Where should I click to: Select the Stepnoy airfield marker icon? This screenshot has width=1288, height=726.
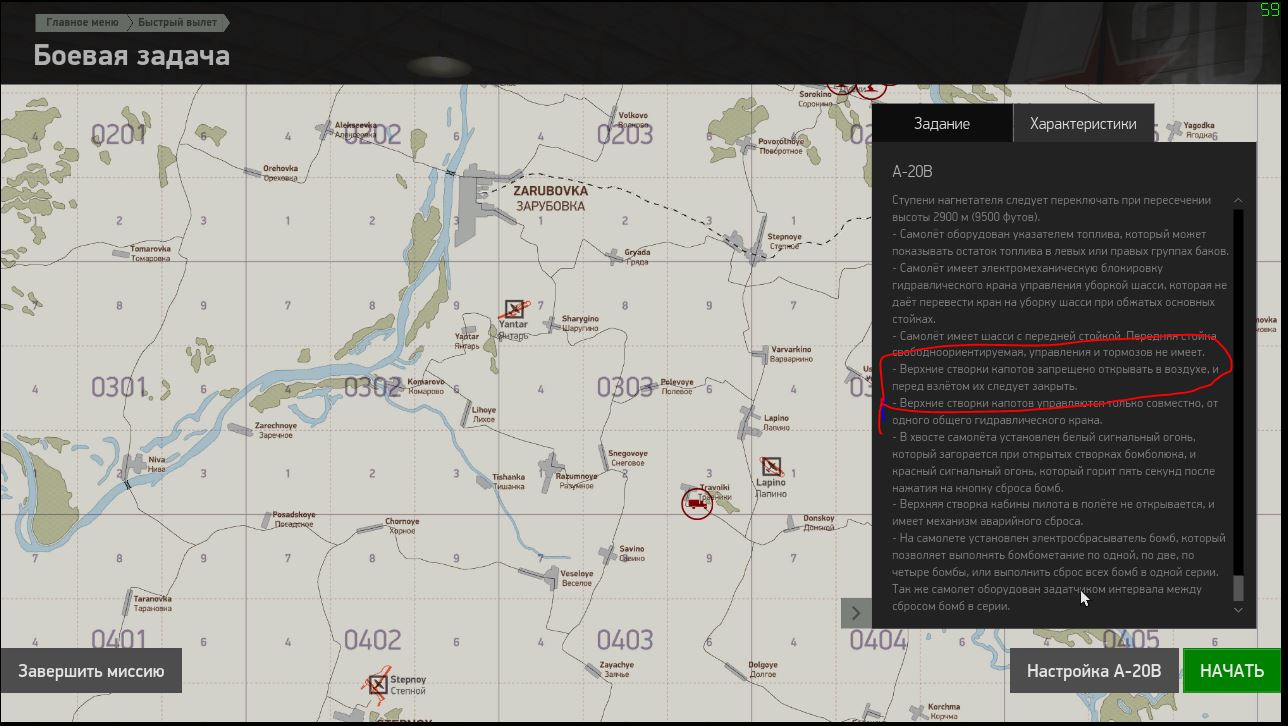point(377,684)
